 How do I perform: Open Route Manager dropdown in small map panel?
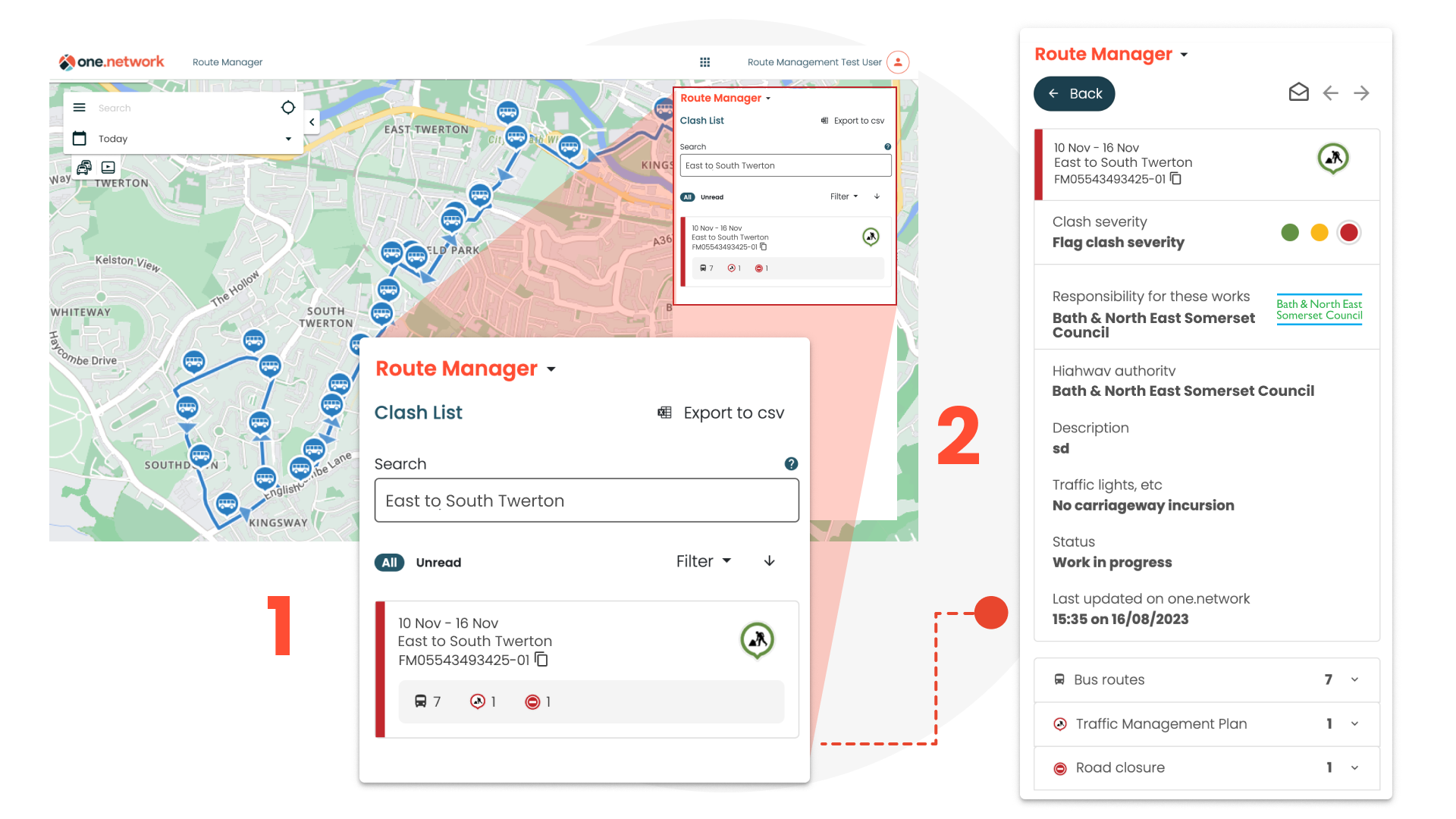pyautogui.click(x=768, y=99)
